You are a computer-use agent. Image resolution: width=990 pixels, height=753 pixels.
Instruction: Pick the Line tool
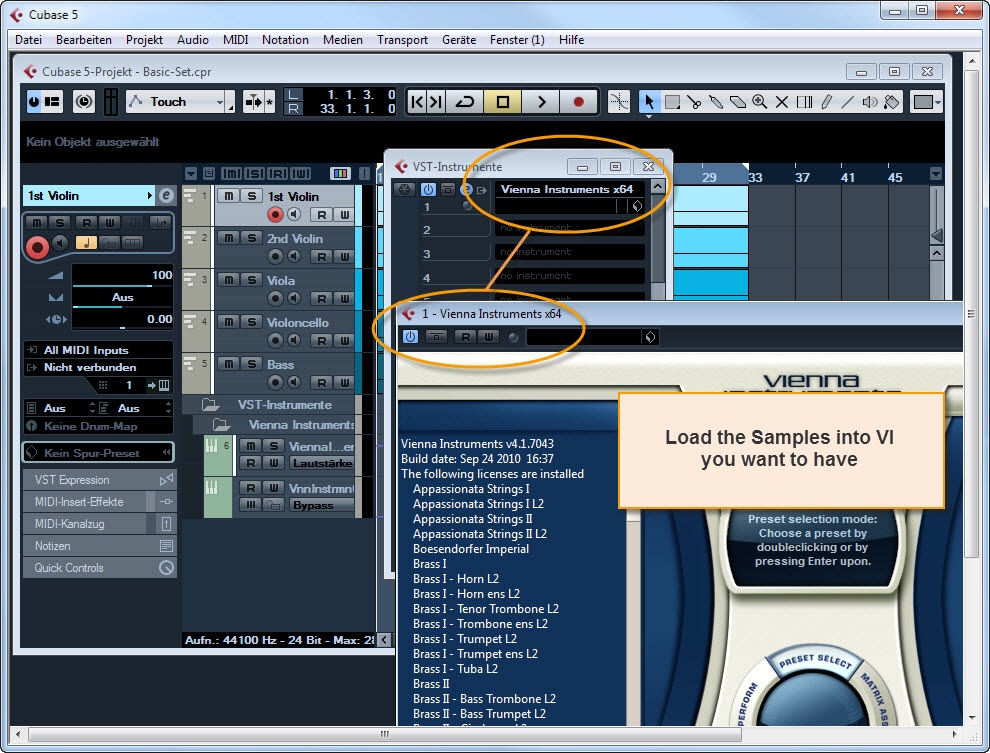point(847,102)
